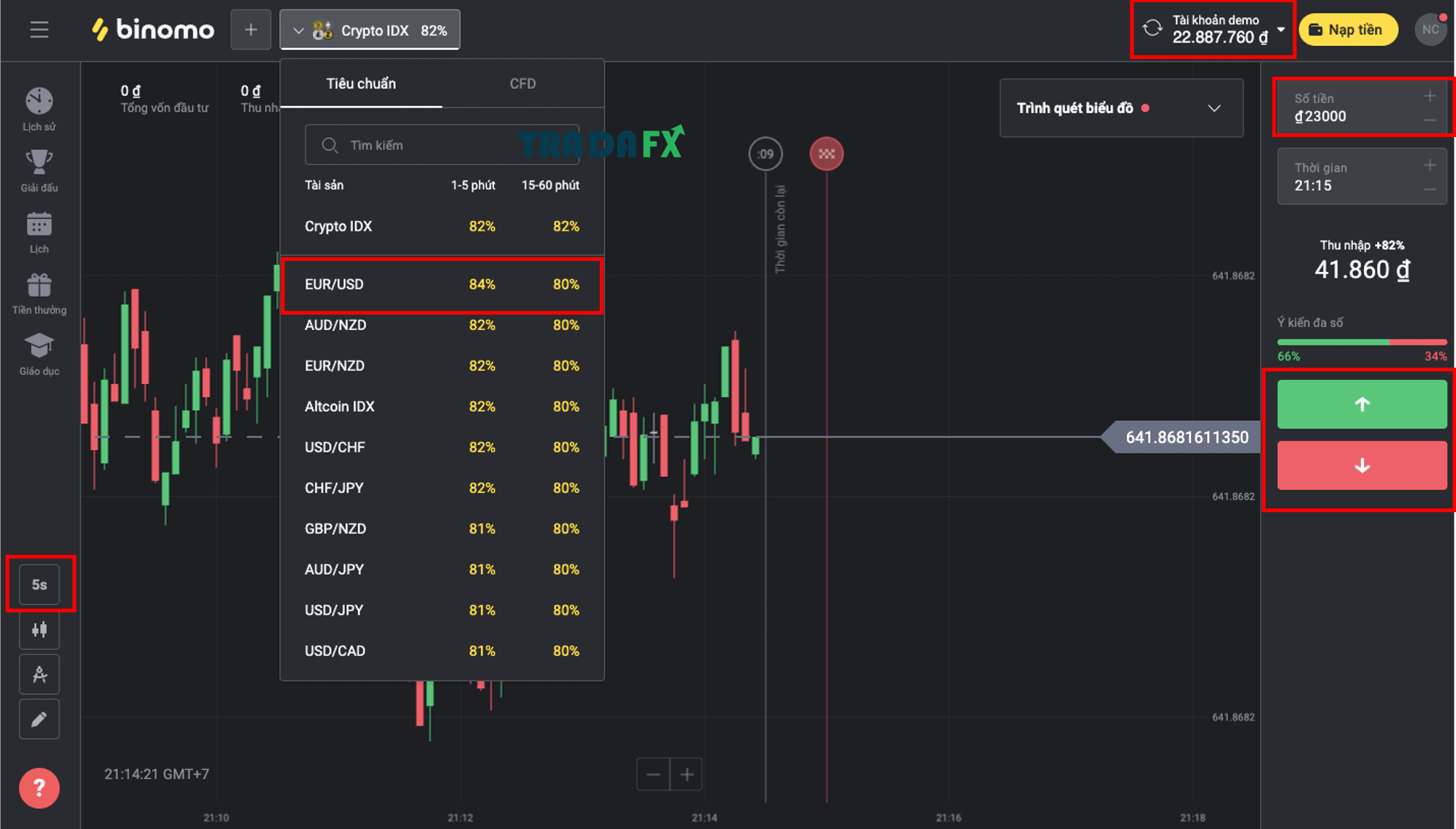Viewport: 1456px width, 829px height.
Task: Click the :09 remaining time marker
Action: coord(765,154)
